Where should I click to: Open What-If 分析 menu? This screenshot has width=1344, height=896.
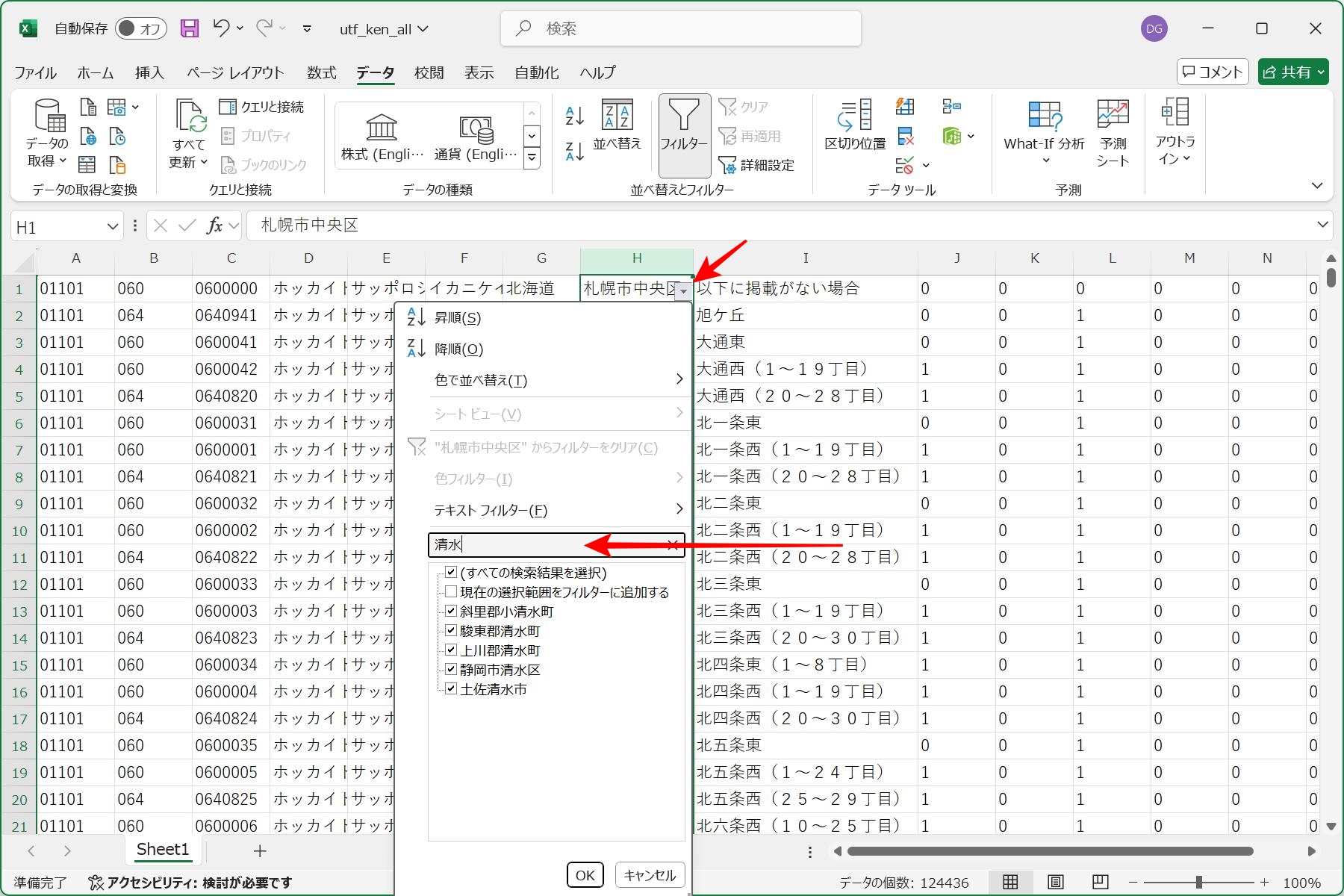(1044, 133)
